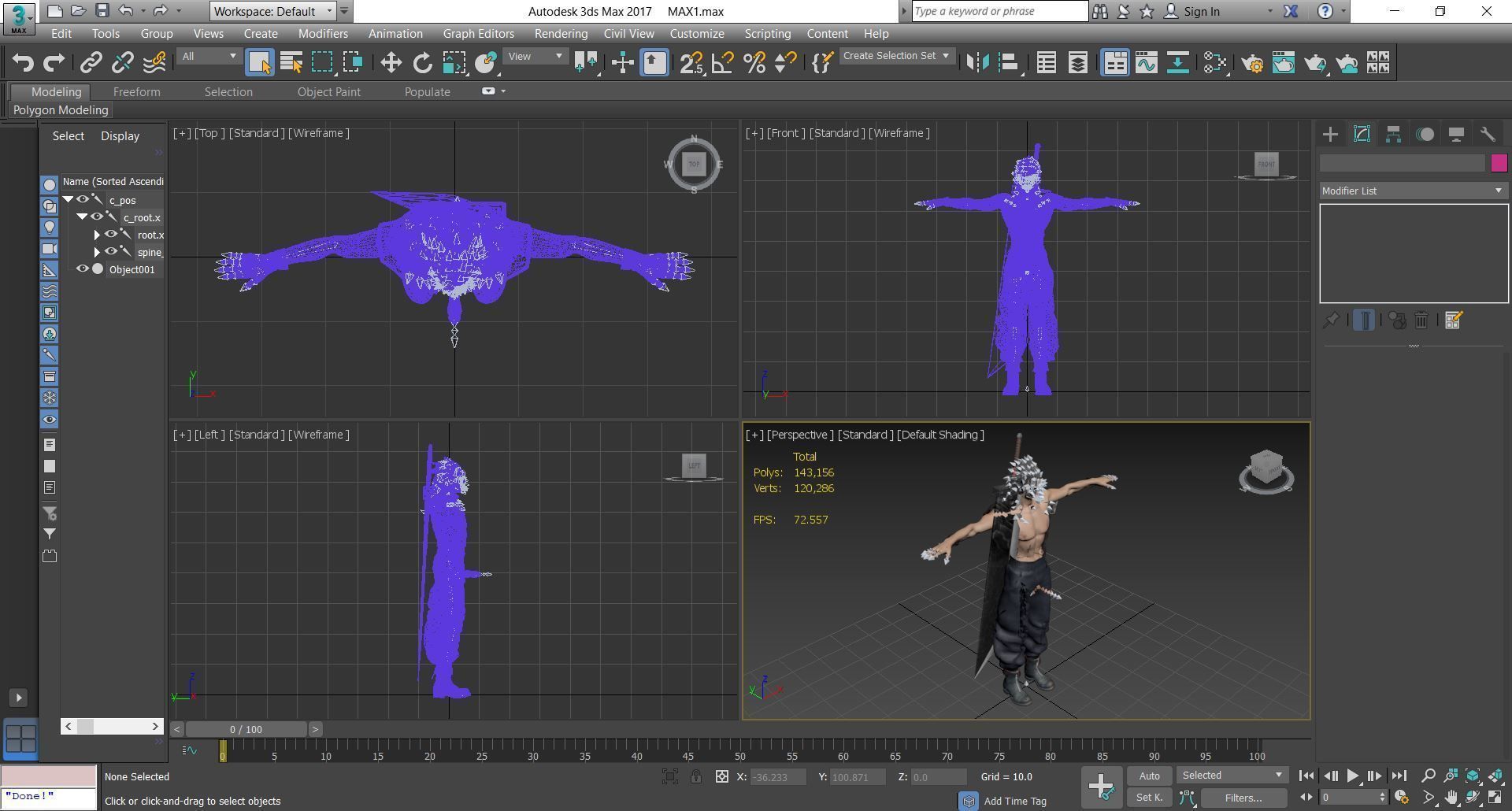Click the Mirror tool icon
The height and width of the screenshot is (811, 1512).
click(x=977, y=62)
